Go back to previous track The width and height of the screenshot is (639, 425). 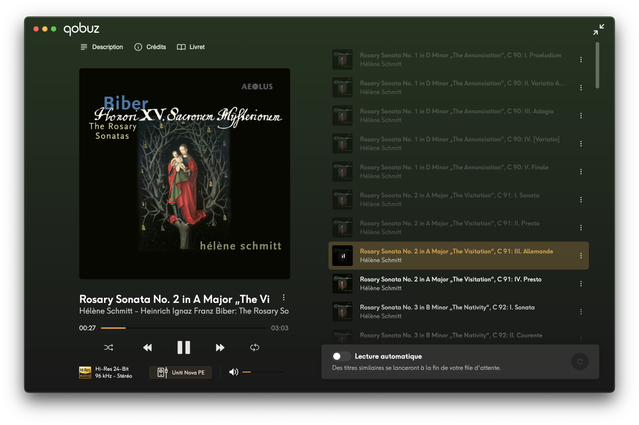(147, 347)
